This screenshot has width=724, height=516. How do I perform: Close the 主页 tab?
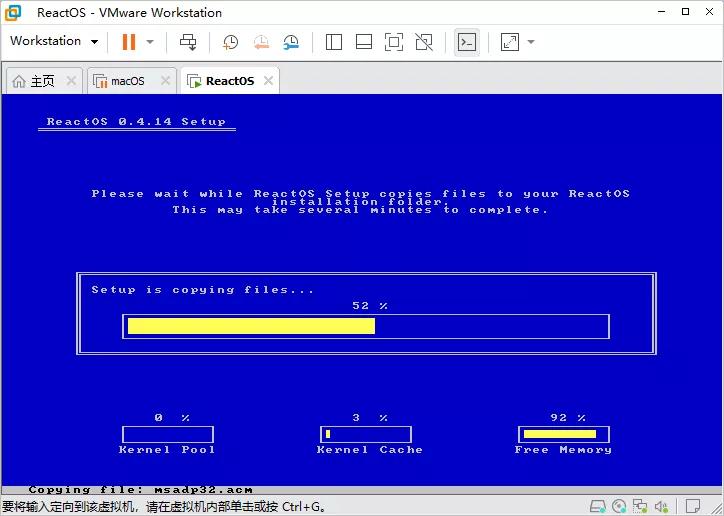click(x=71, y=81)
